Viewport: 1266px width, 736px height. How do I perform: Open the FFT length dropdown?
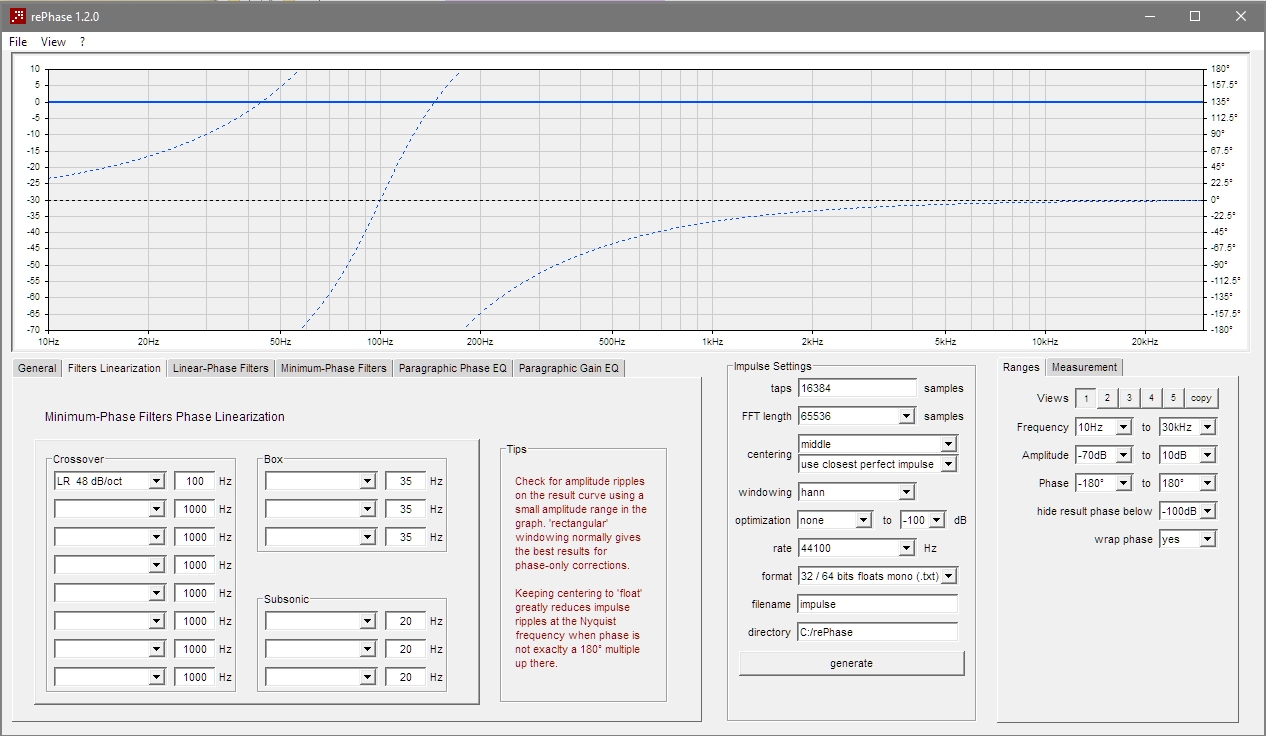tap(857, 416)
